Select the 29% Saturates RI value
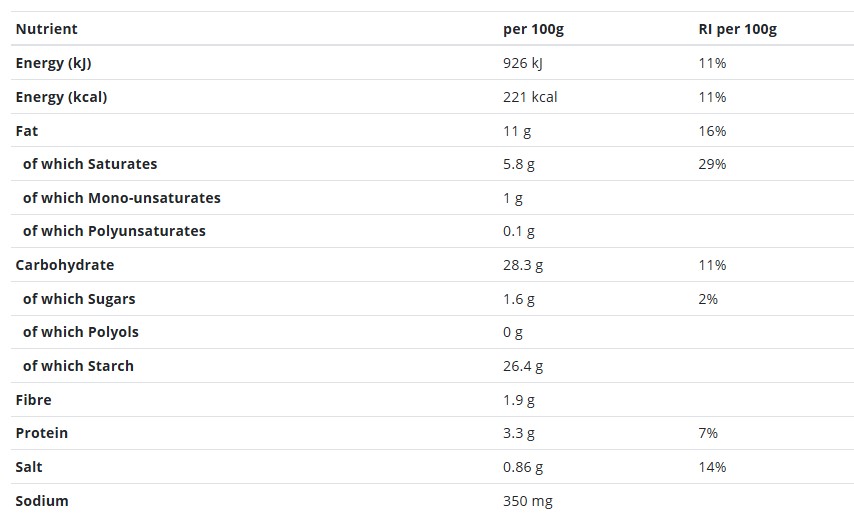Screen dimensions: 854x519 point(712,164)
